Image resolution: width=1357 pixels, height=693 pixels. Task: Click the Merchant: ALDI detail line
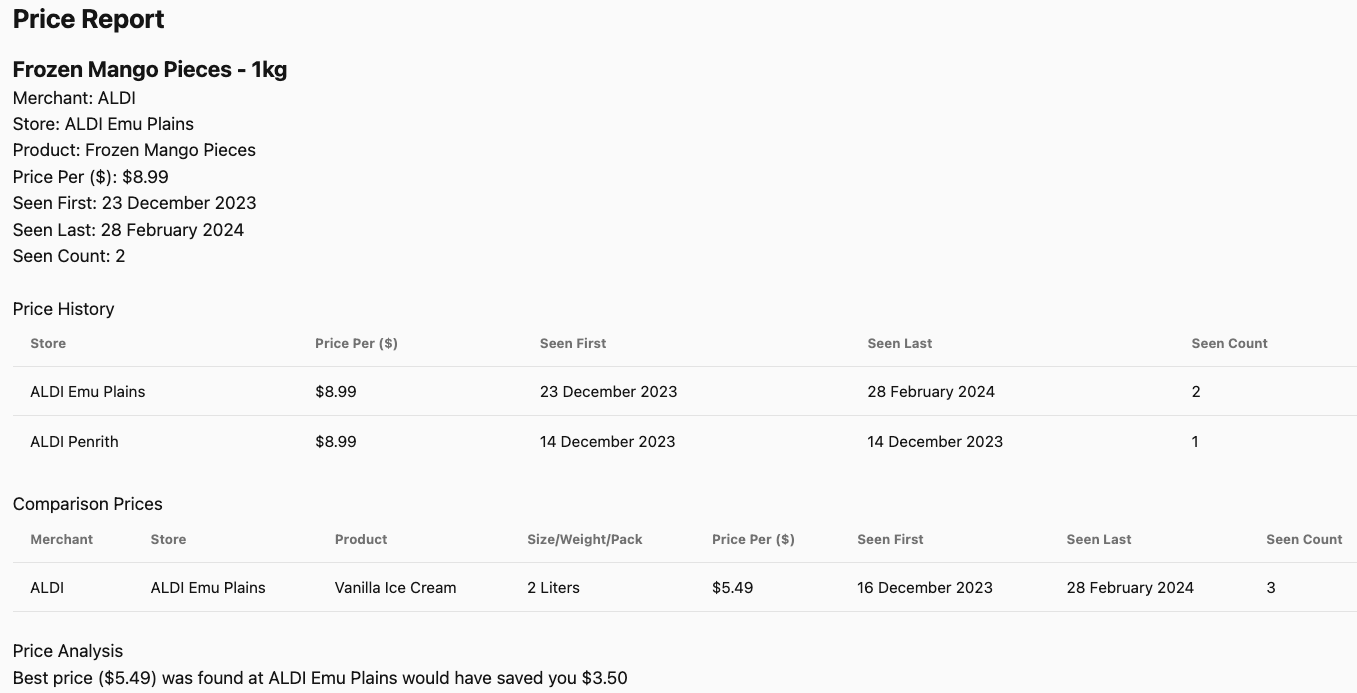click(74, 98)
